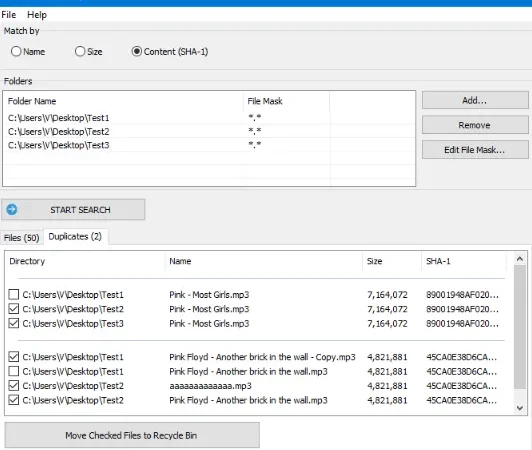Click the scrollbar down arrow in results list
Screen dimensions: 532x450
tap(520, 408)
